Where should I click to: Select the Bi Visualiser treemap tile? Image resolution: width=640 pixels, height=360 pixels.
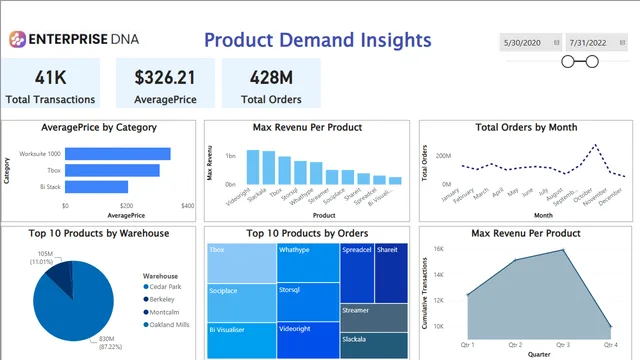(242, 341)
